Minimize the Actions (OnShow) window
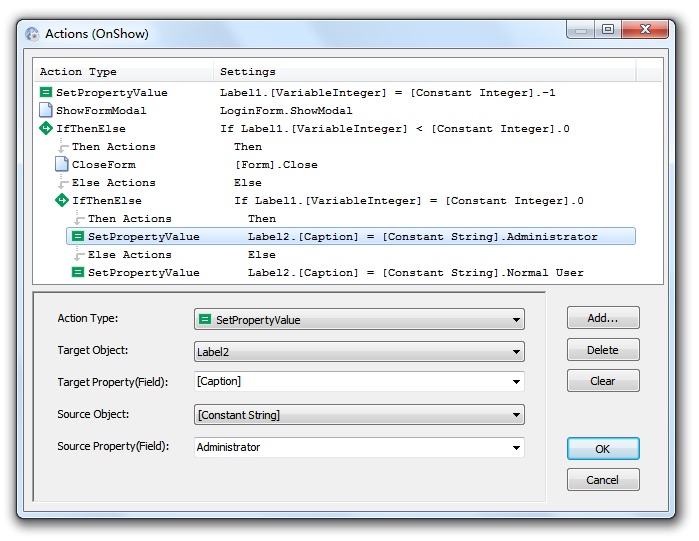Image resolution: width=699 pixels, height=541 pixels. (x=581, y=29)
